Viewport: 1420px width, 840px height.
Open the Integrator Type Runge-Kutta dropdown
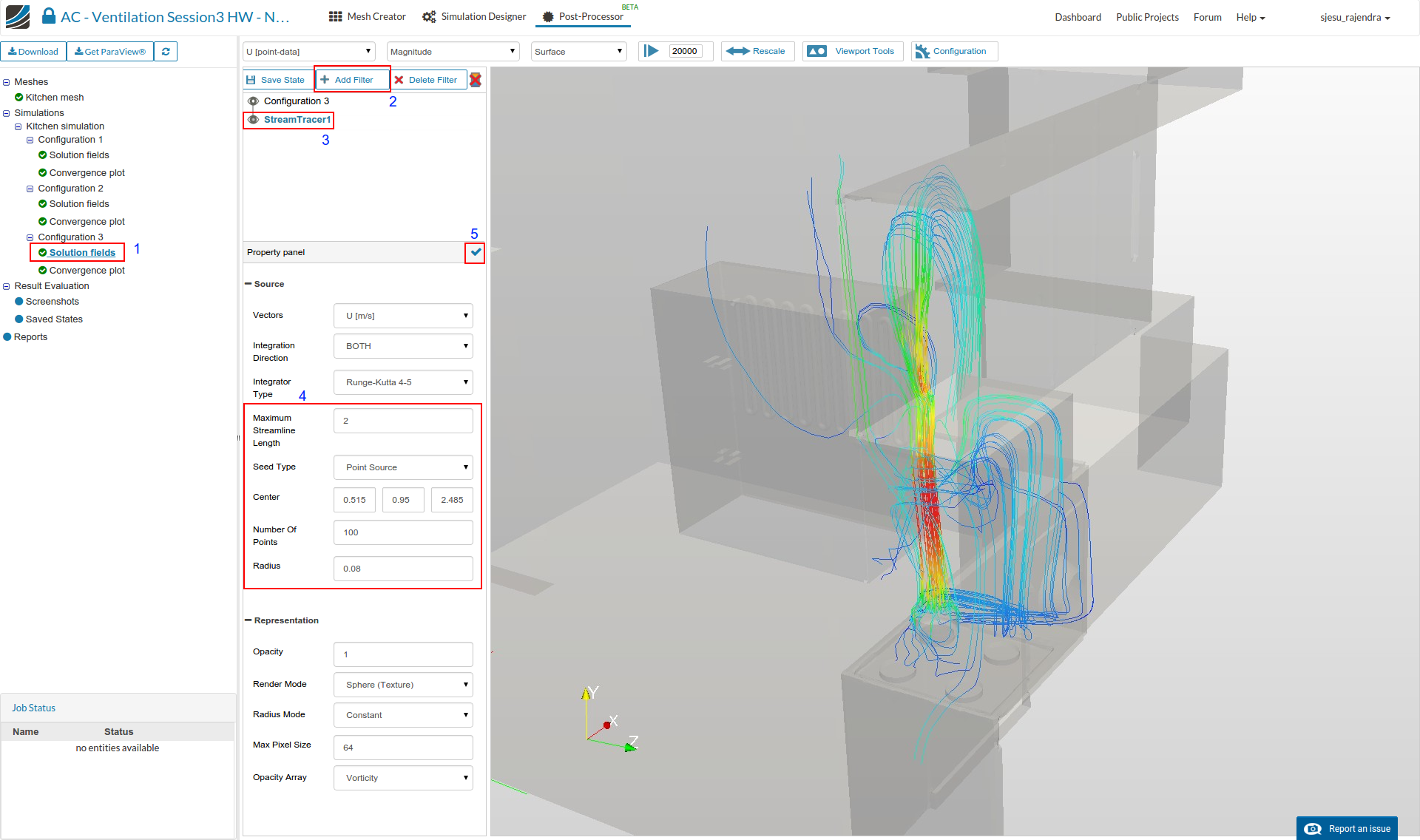pyautogui.click(x=403, y=382)
